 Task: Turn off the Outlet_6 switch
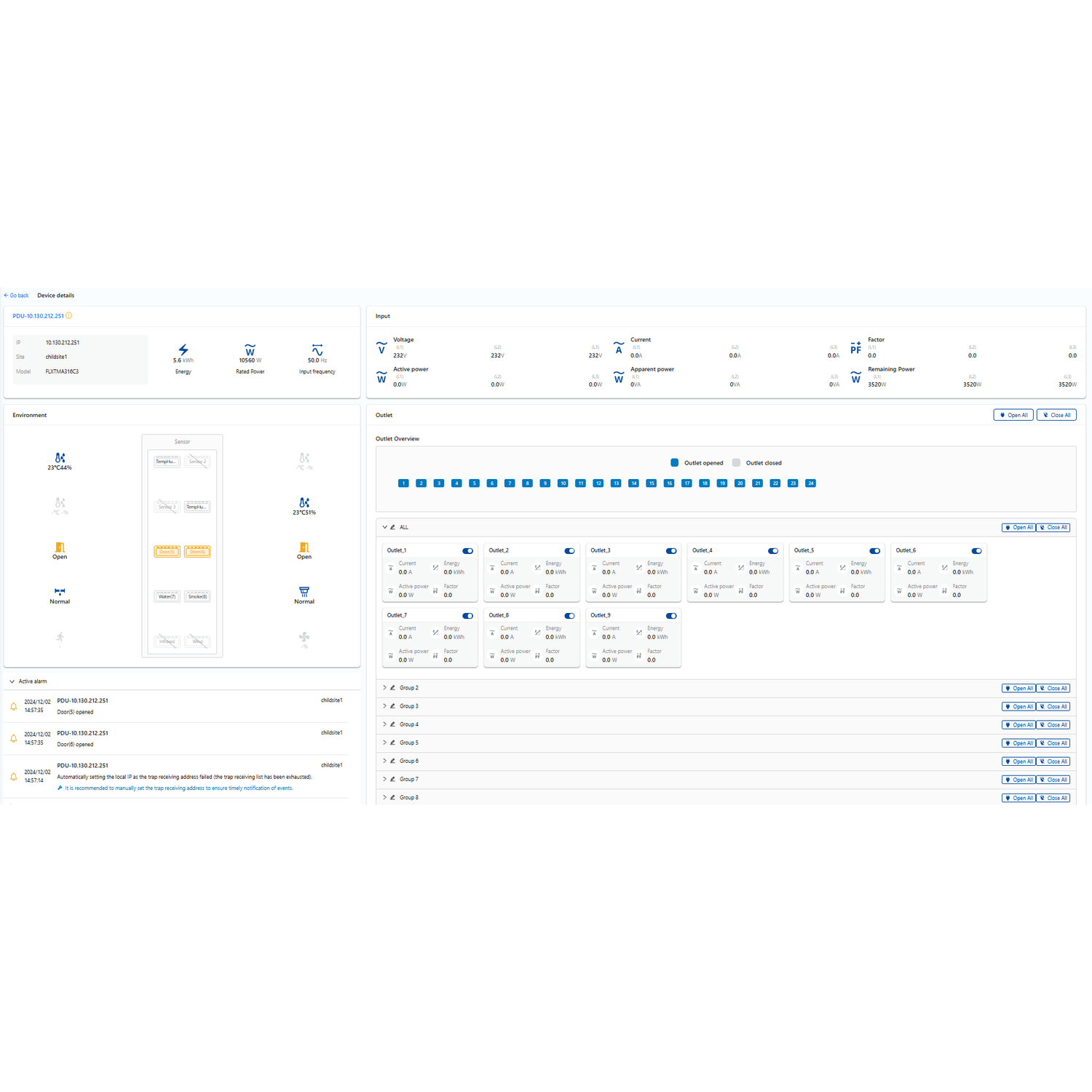[x=977, y=551]
